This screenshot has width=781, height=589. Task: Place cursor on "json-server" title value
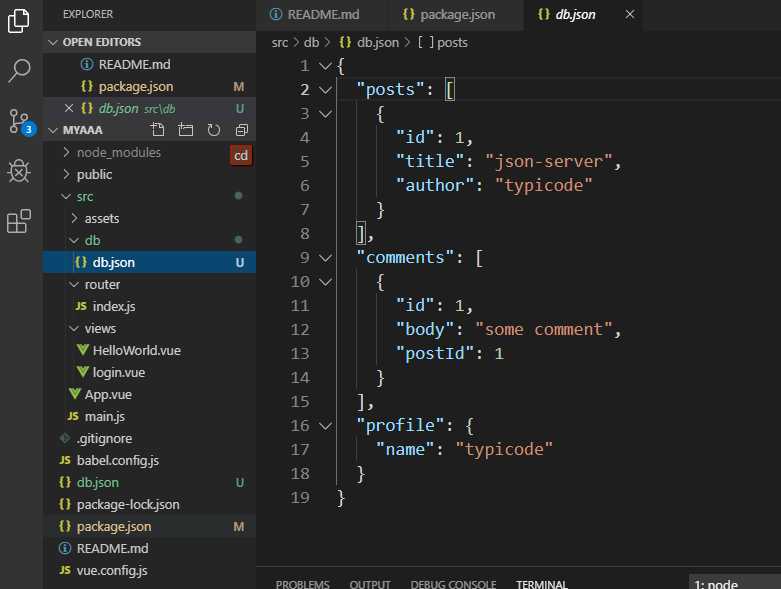point(548,161)
